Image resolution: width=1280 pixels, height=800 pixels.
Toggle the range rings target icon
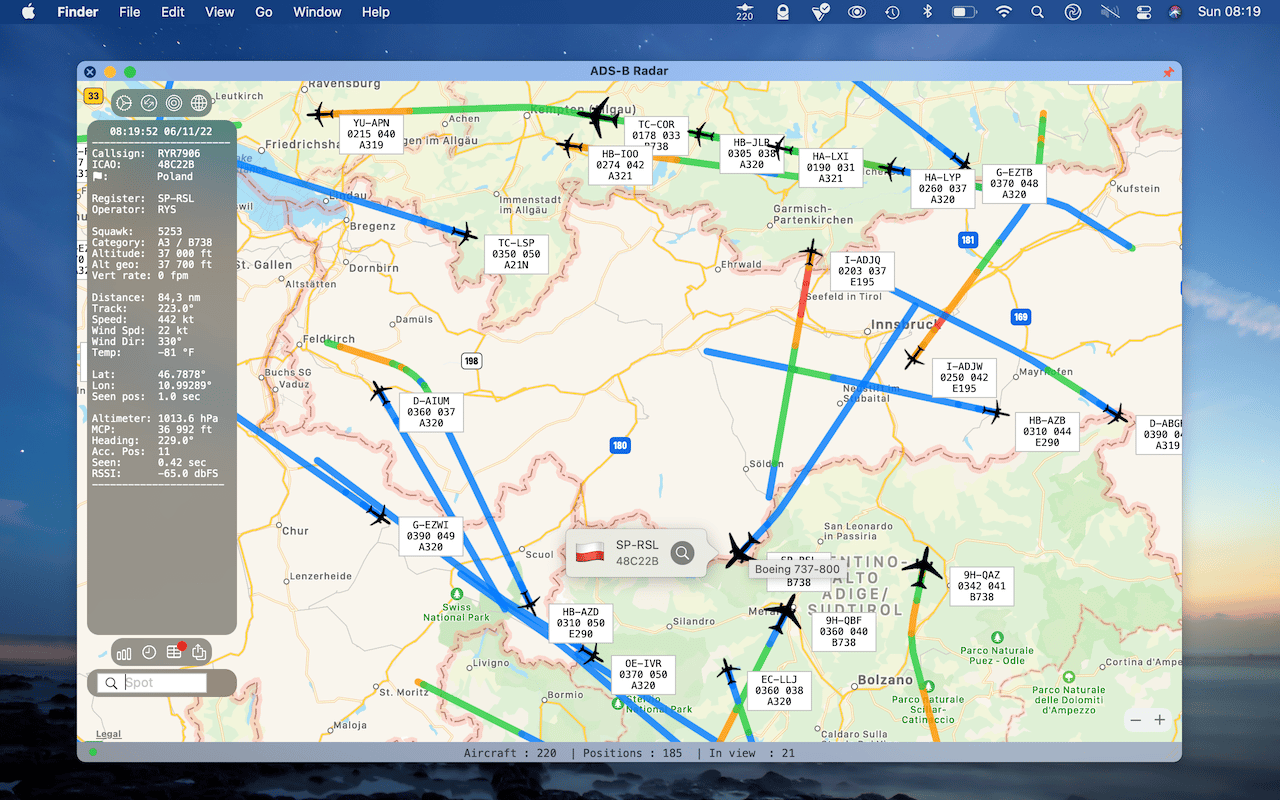(x=174, y=103)
